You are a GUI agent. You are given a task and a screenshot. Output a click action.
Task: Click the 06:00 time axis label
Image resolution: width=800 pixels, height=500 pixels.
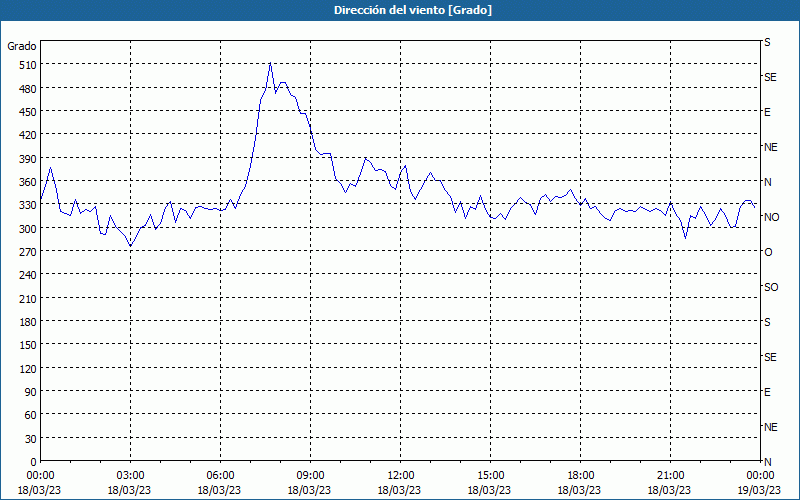click(220, 476)
